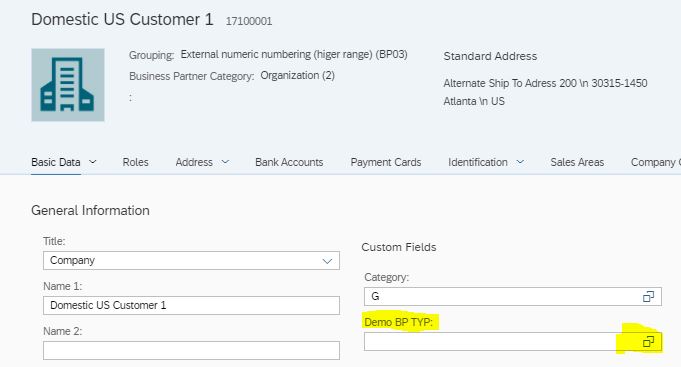
Task: Open the Address tab
Action: pyautogui.click(x=194, y=162)
